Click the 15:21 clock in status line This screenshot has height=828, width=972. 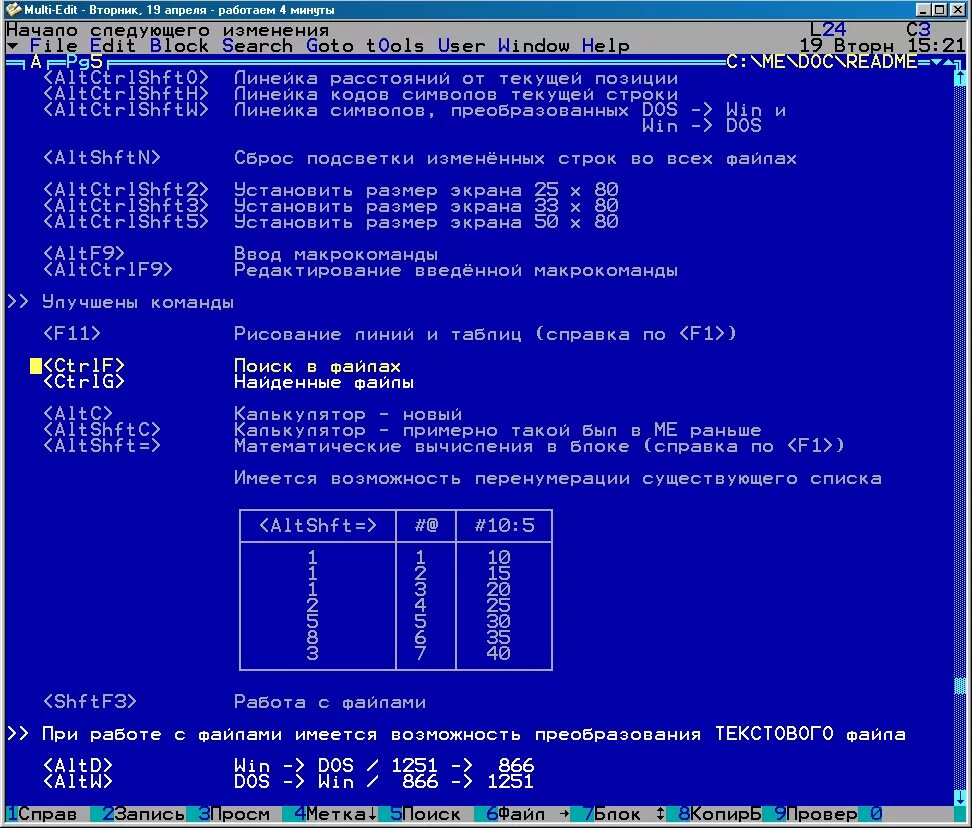(x=935, y=46)
